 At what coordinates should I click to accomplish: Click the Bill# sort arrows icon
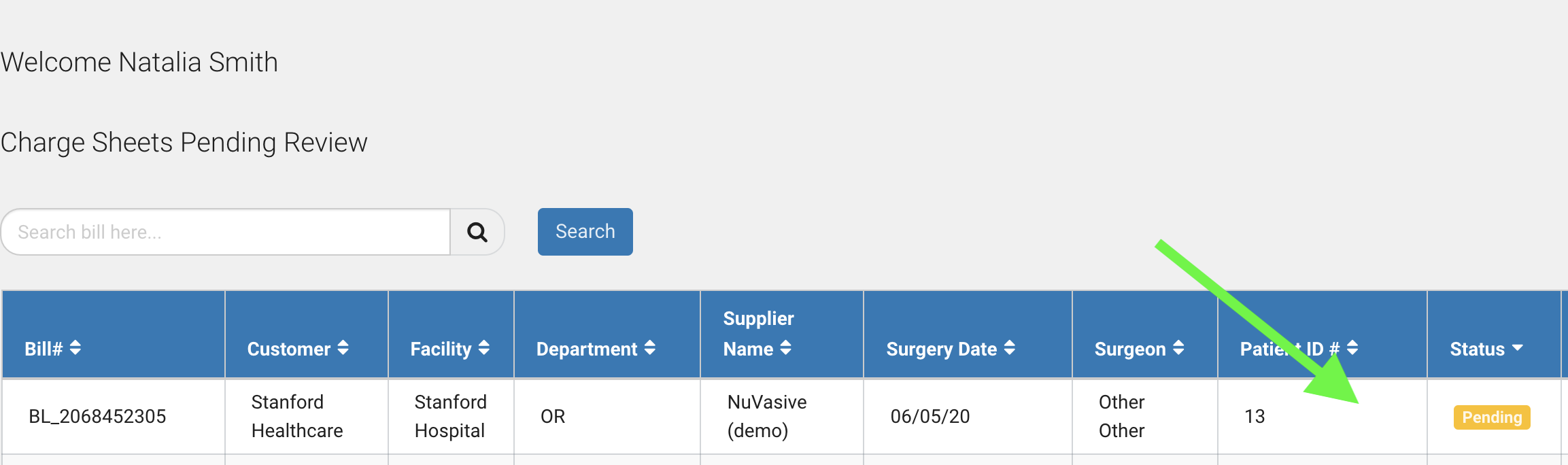75,348
